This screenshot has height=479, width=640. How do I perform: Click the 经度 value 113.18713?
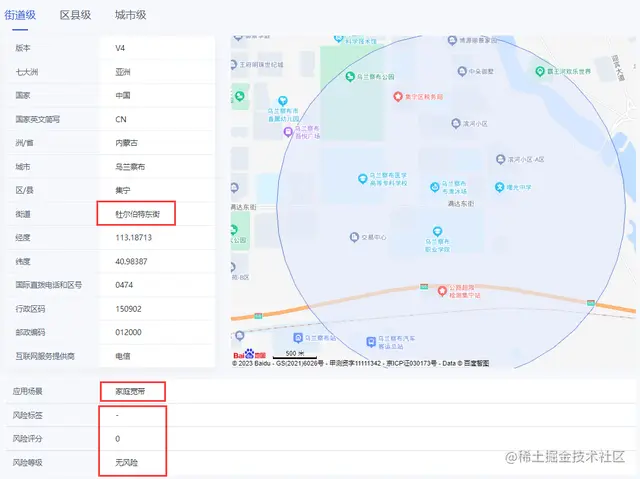coord(133,237)
